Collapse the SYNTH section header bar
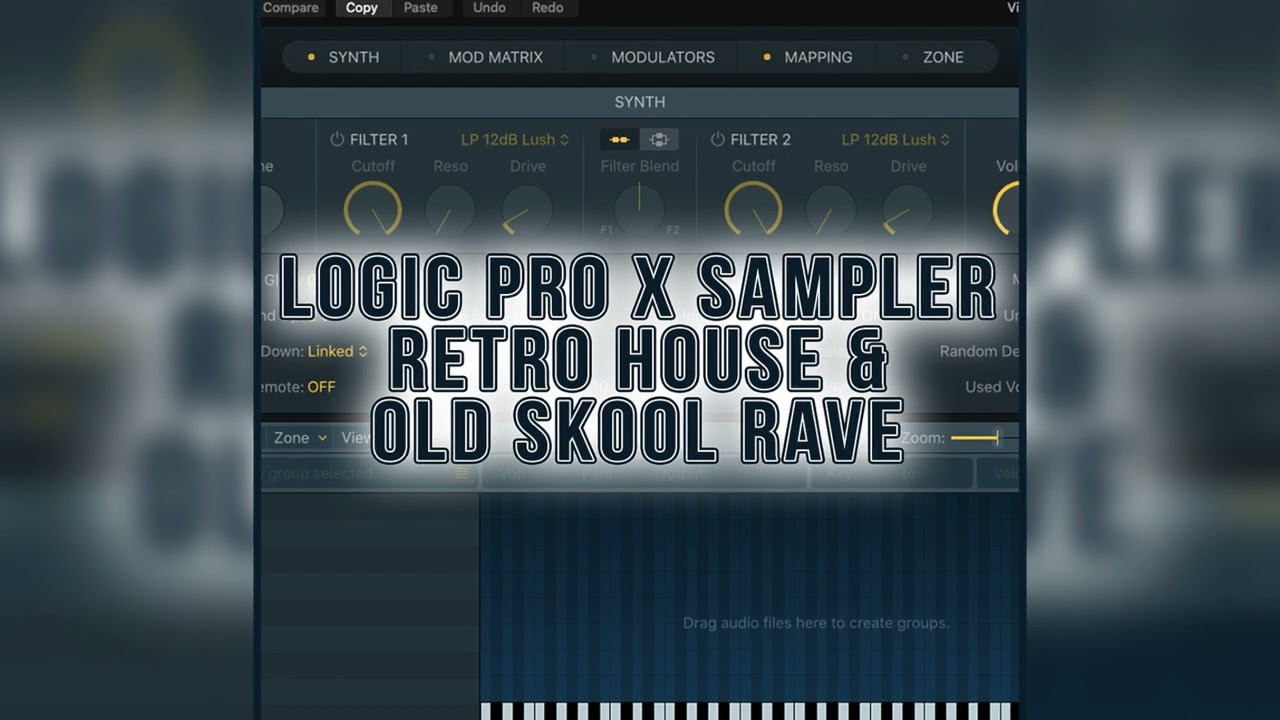The image size is (1280, 720). pyautogui.click(x=640, y=102)
